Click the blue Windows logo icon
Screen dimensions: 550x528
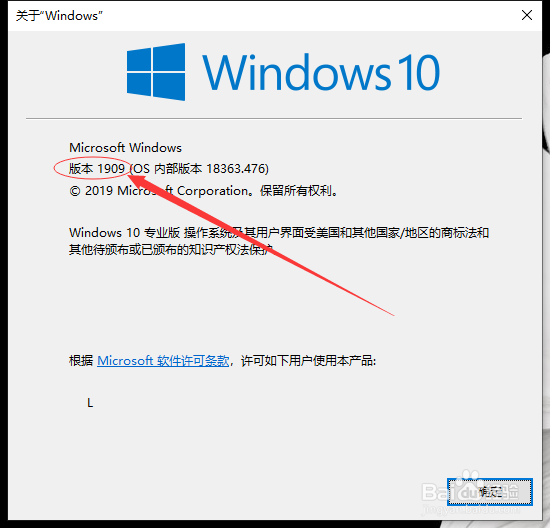[x=156, y=72]
